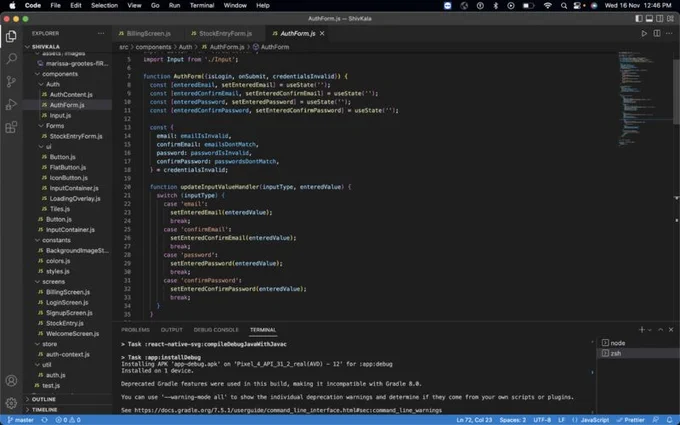Screen dimensions: 680x425
Task: Open the Customize Layout icon
Action: [670, 19]
